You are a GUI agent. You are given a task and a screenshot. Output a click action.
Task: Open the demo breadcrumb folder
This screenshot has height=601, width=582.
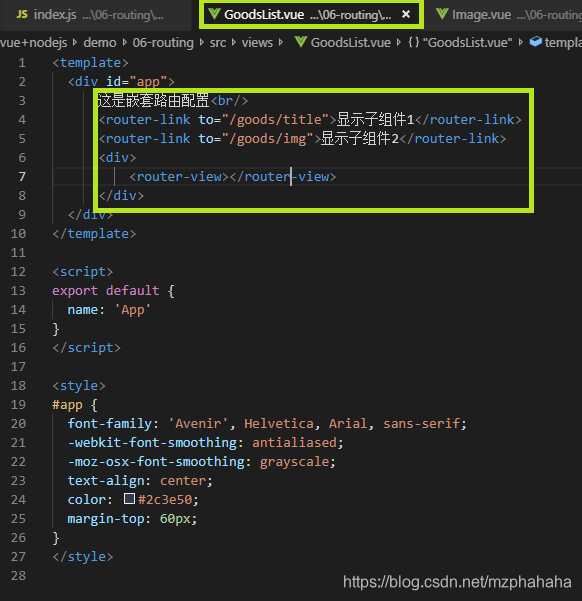(x=100, y=43)
